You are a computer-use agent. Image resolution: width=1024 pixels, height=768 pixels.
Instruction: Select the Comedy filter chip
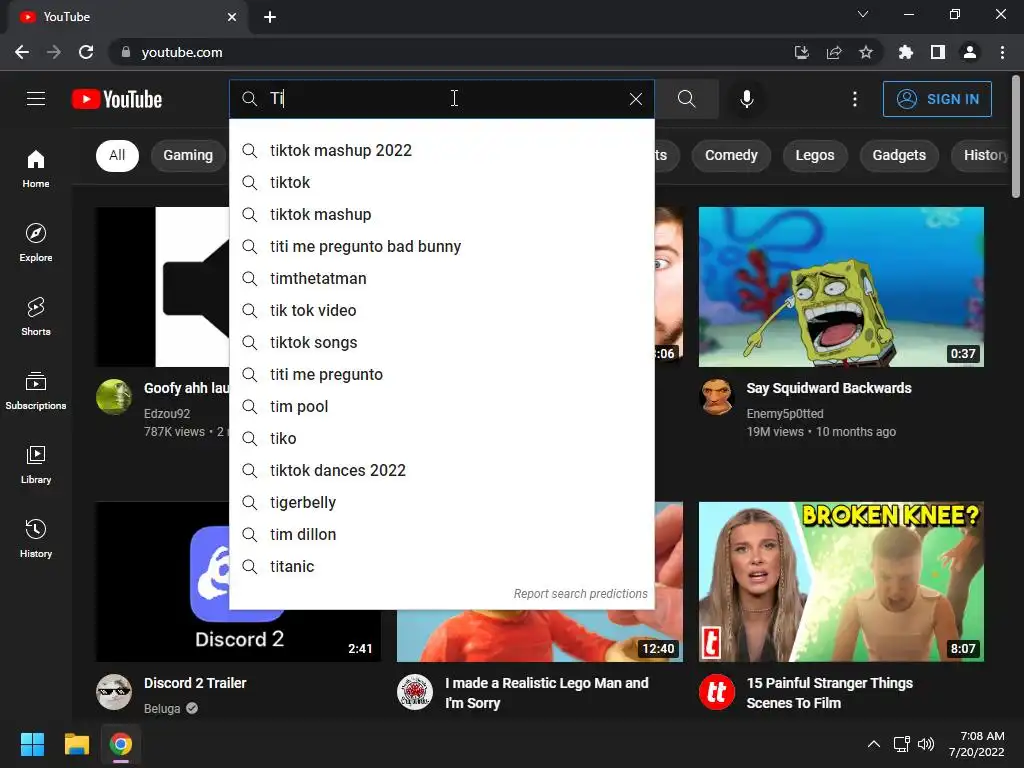731,155
